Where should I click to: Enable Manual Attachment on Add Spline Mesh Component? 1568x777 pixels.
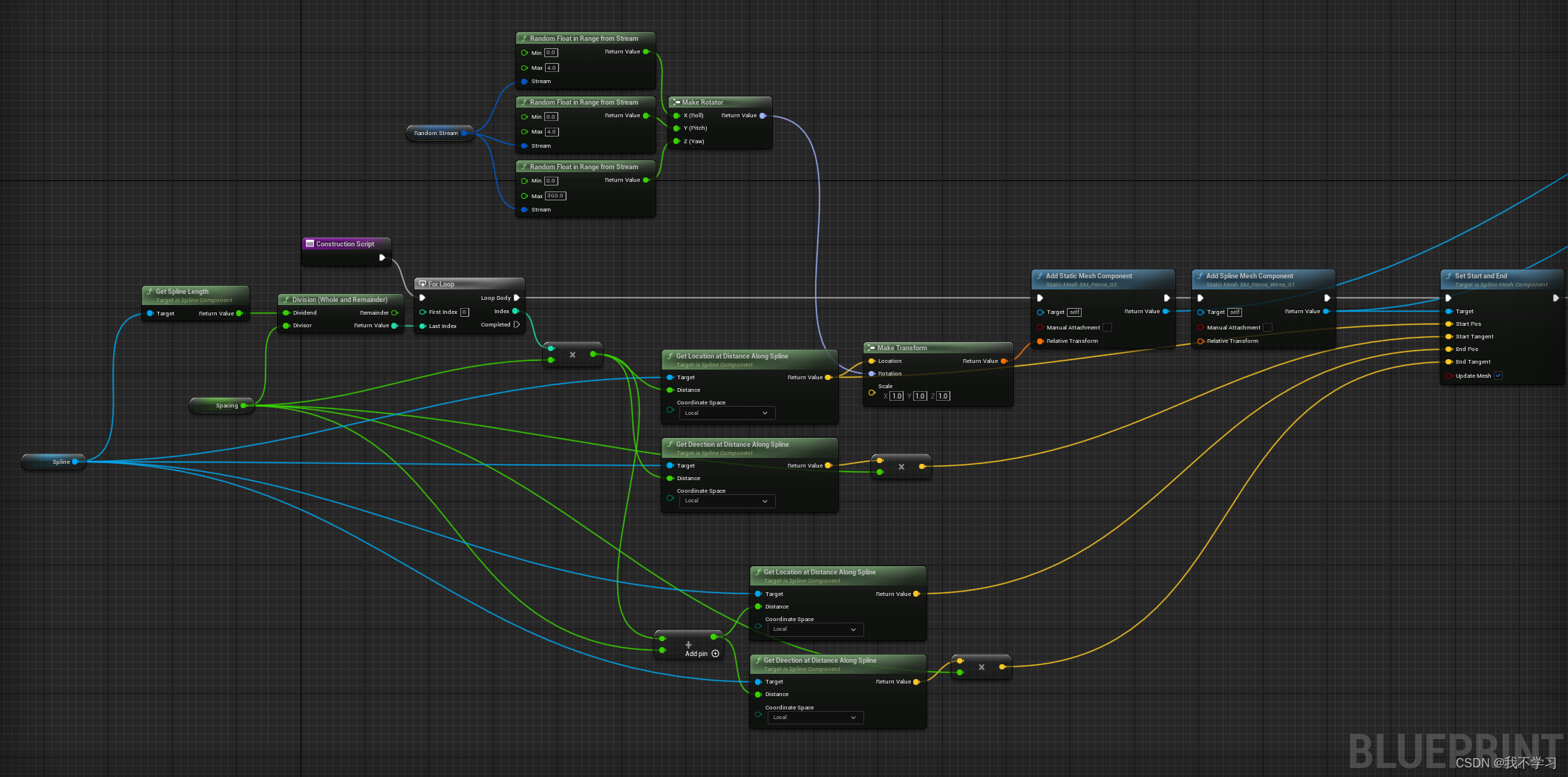[x=1268, y=327]
